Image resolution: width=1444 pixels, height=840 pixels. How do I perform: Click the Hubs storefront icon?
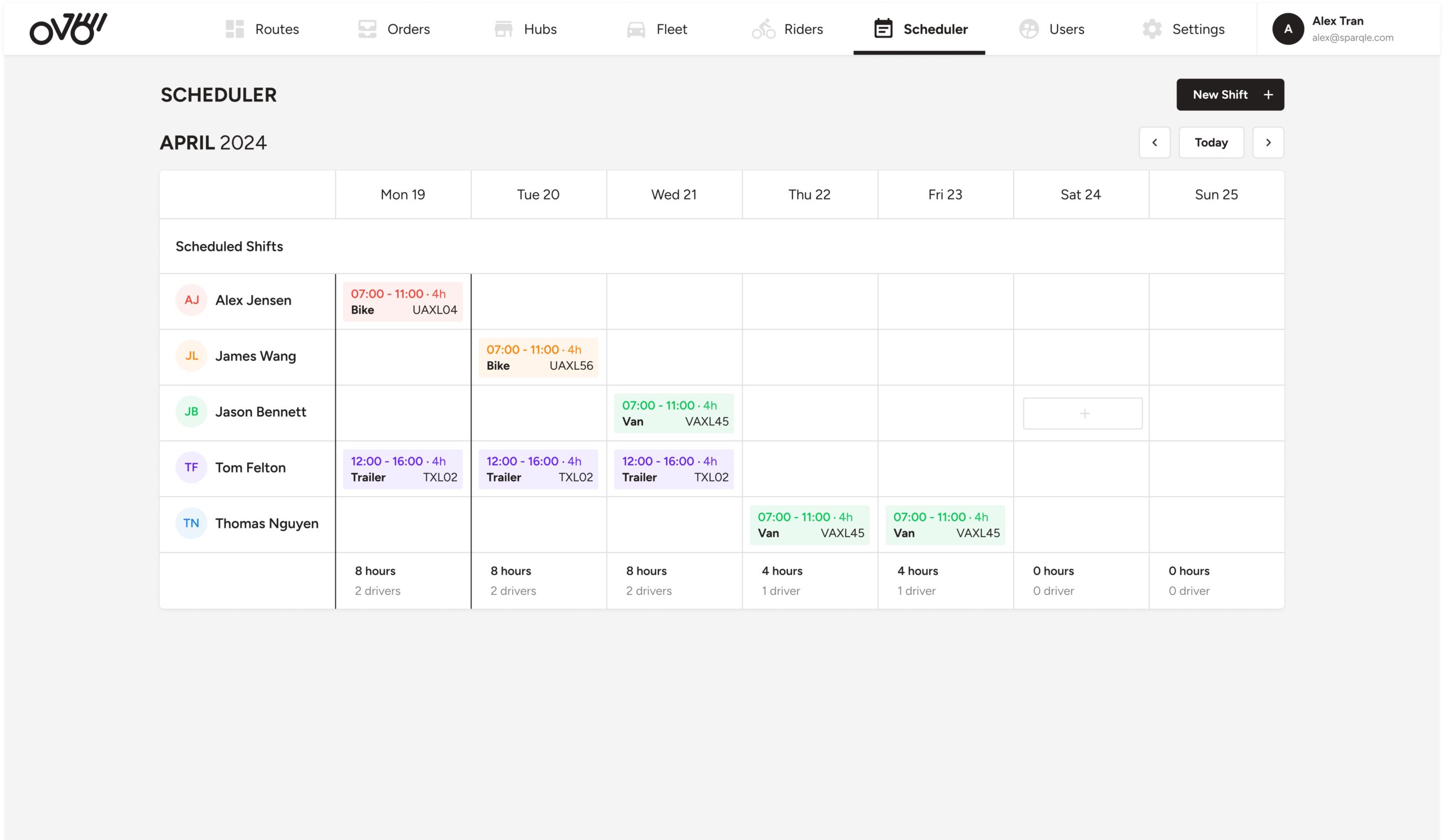(x=503, y=29)
